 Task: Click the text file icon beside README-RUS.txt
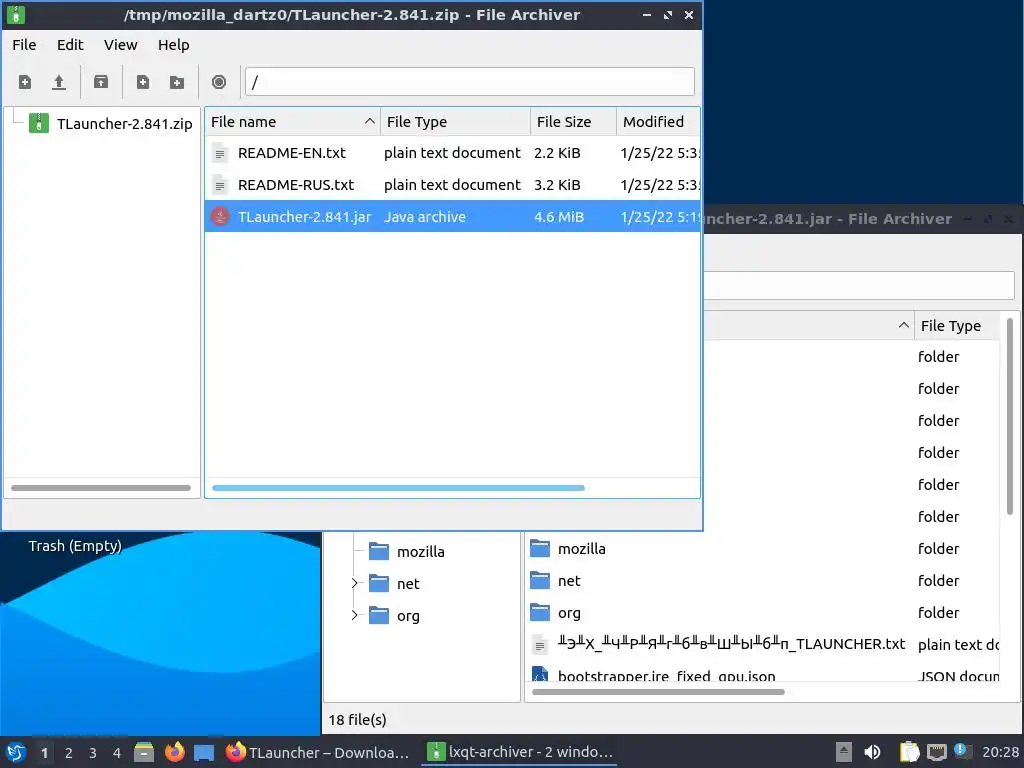coord(220,185)
